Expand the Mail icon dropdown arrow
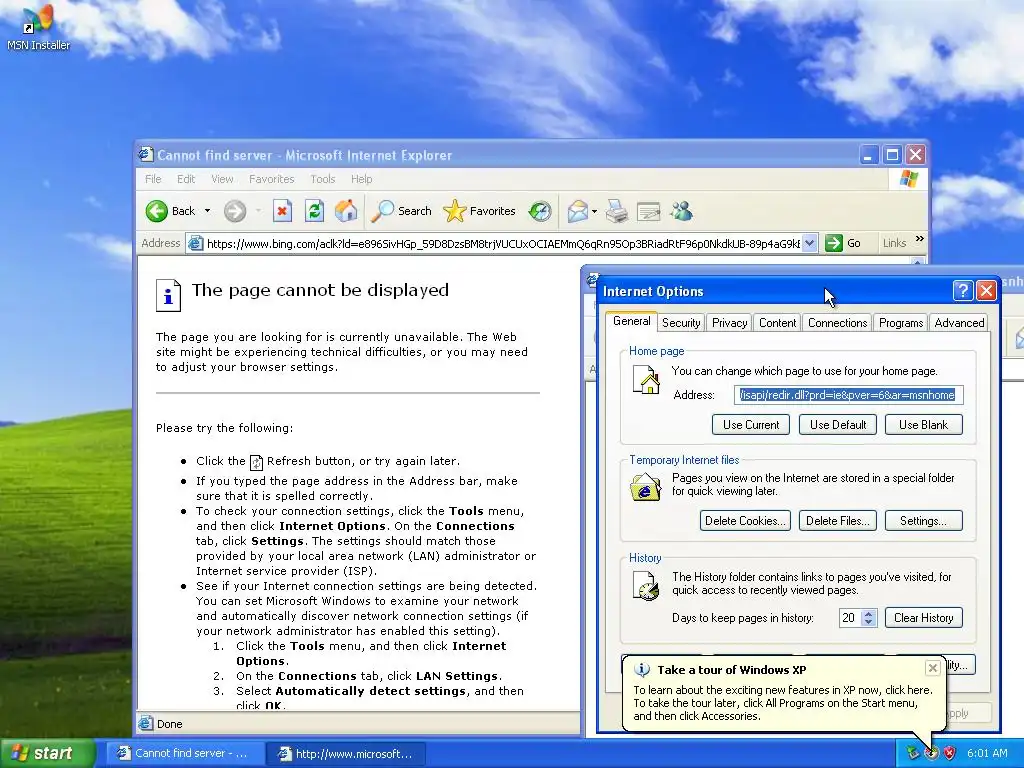 594,211
